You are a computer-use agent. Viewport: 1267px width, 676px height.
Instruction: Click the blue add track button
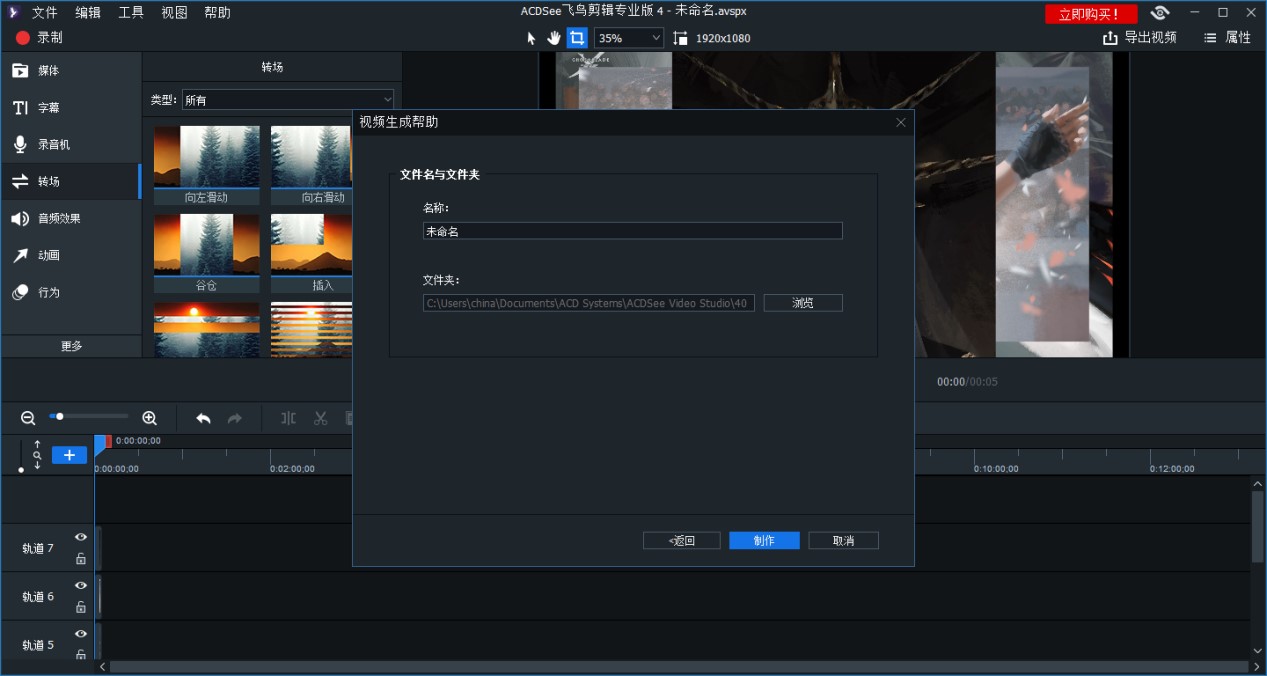click(69, 455)
